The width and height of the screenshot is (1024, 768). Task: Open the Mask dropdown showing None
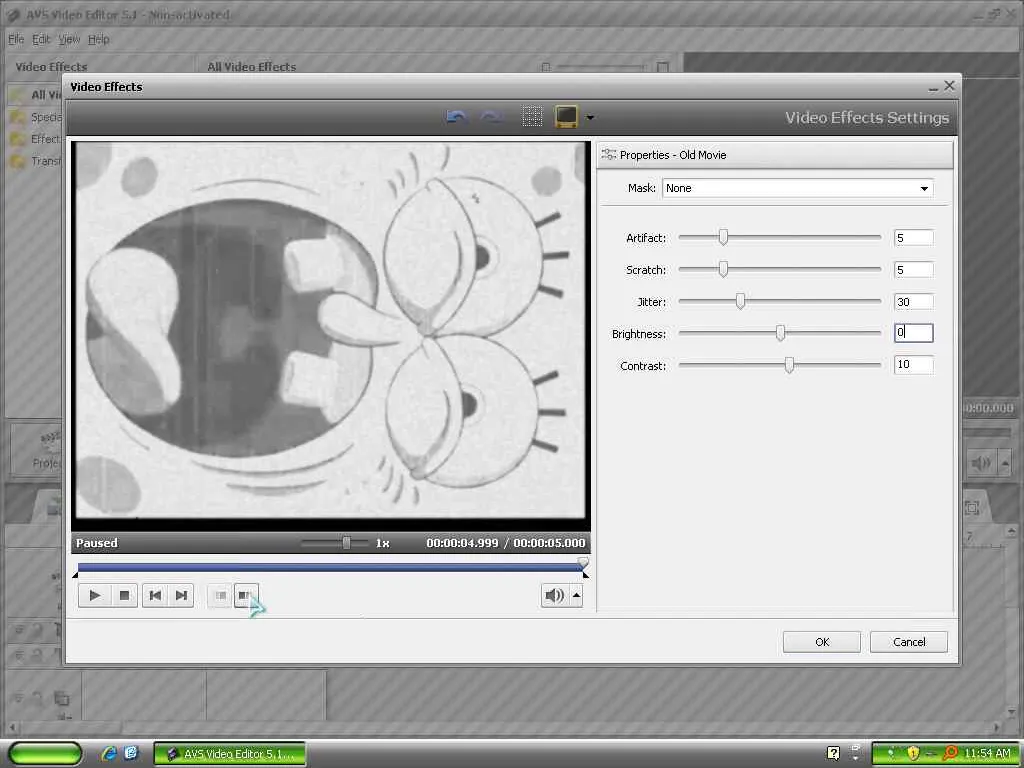tap(797, 188)
